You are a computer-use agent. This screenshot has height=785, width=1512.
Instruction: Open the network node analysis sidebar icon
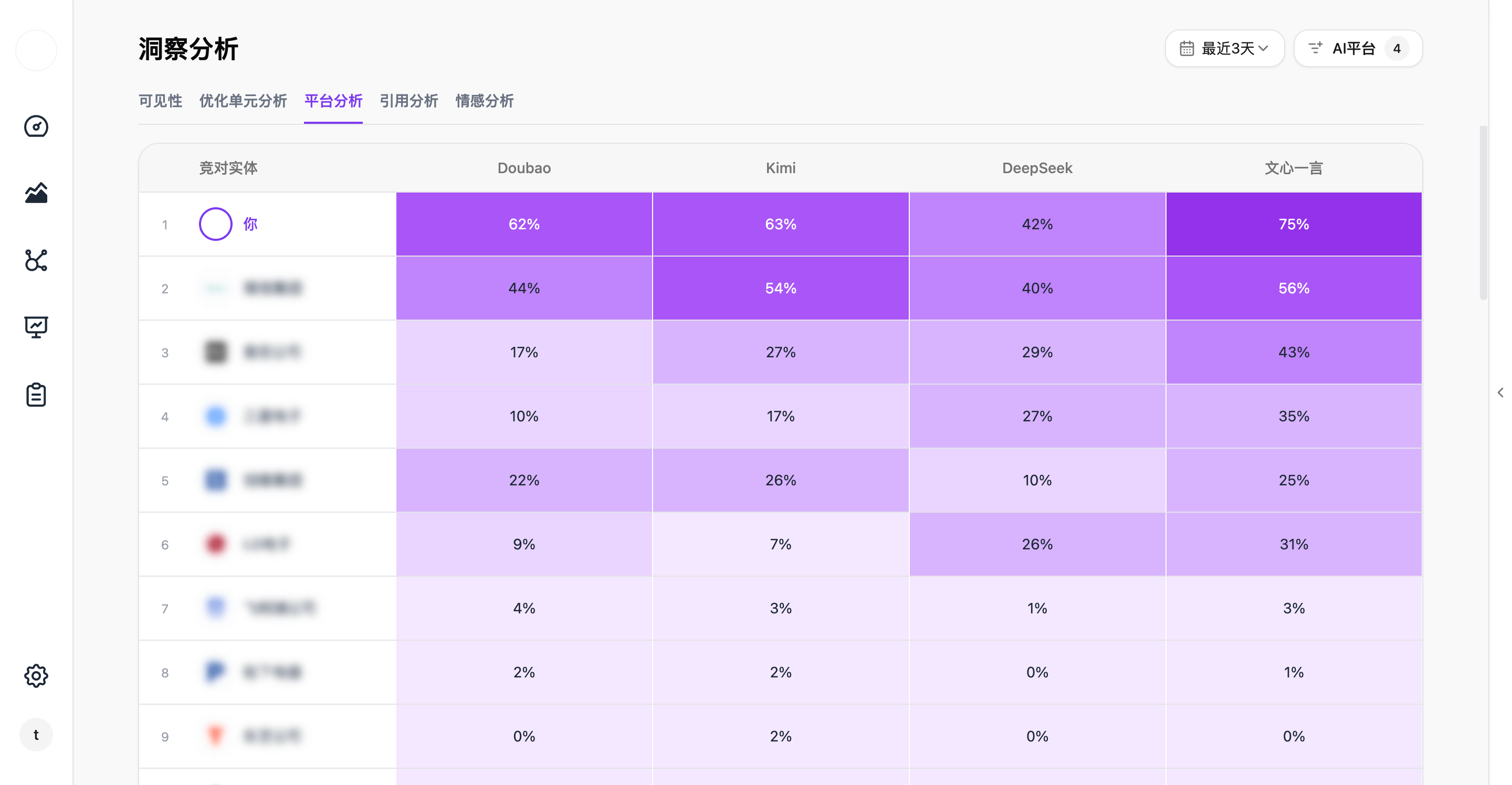(36, 260)
